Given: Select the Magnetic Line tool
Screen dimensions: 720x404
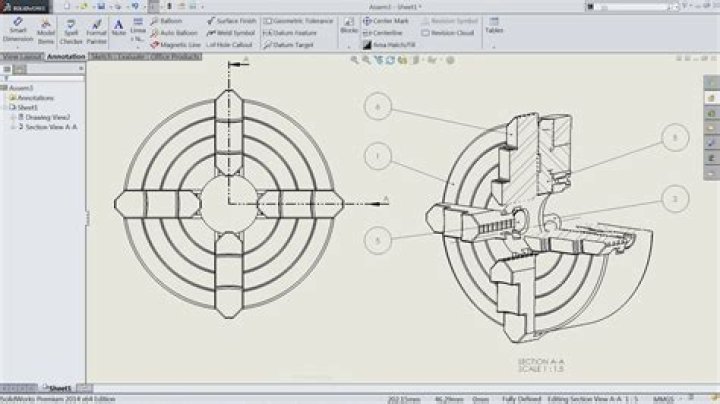Looking at the screenshot, I should pos(175,45).
